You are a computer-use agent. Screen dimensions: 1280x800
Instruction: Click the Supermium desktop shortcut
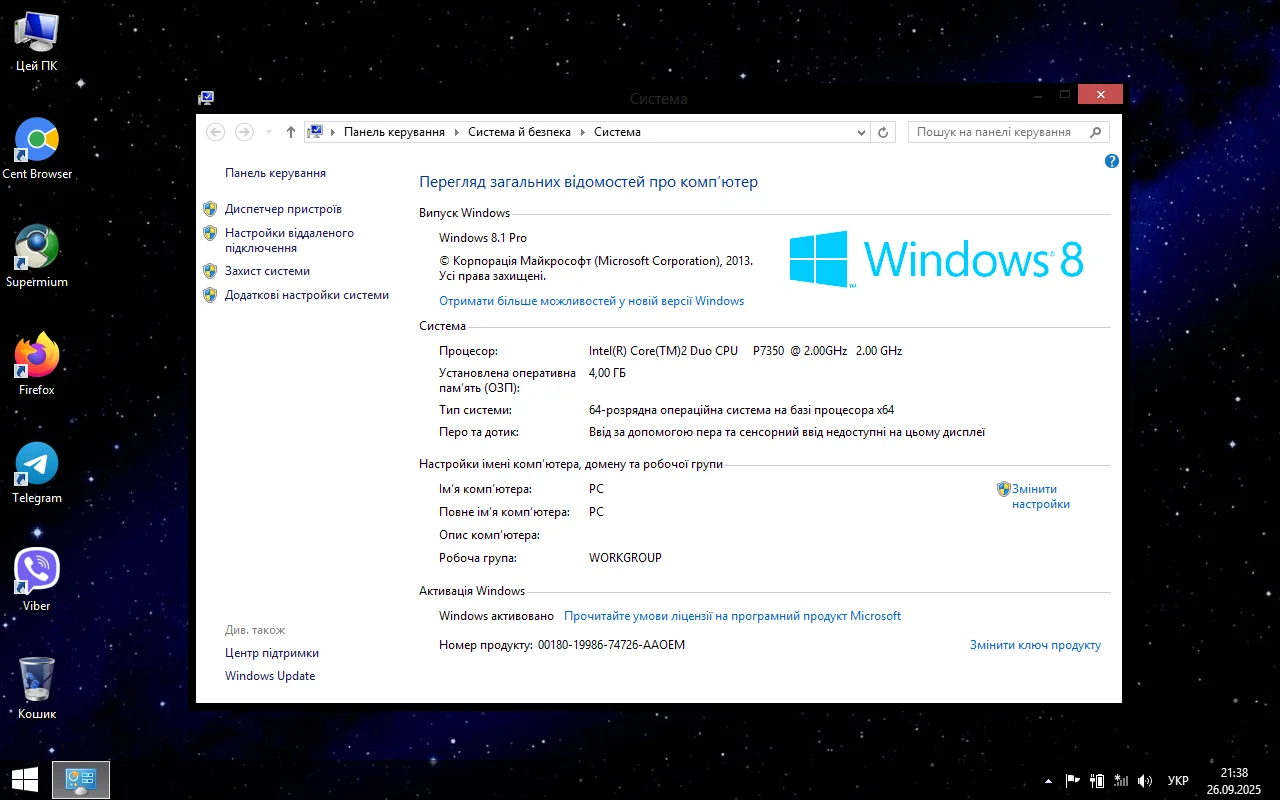(x=37, y=248)
